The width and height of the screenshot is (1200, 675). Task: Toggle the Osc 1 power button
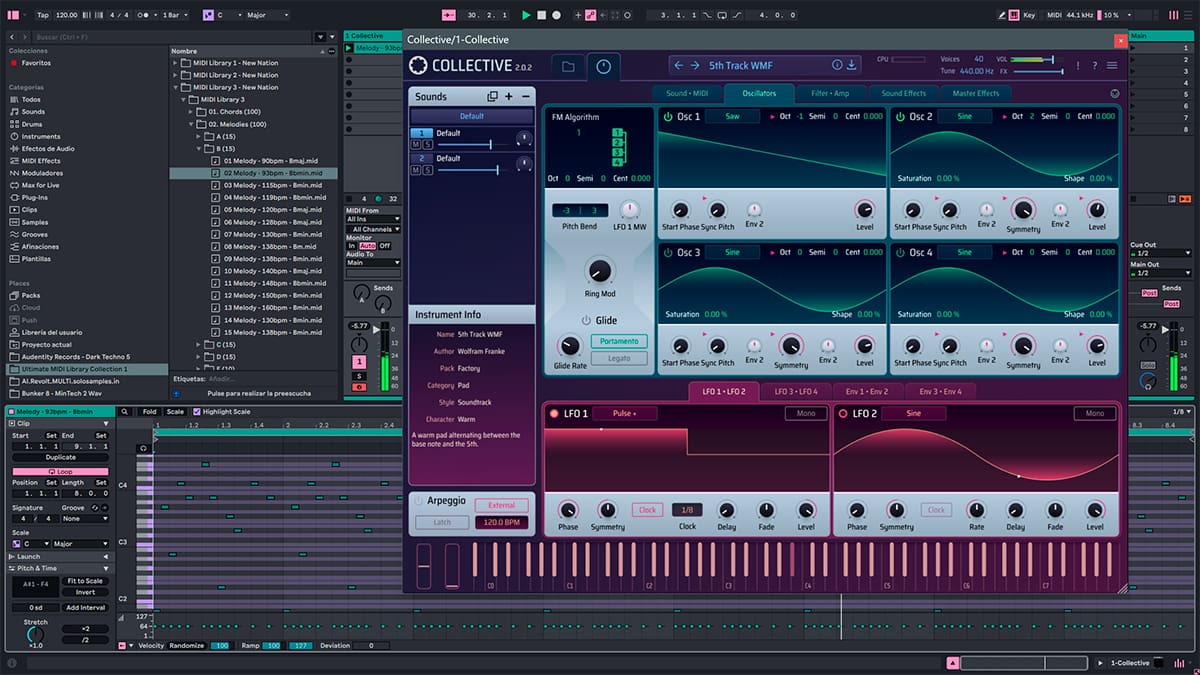pyautogui.click(x=667, y=117)
